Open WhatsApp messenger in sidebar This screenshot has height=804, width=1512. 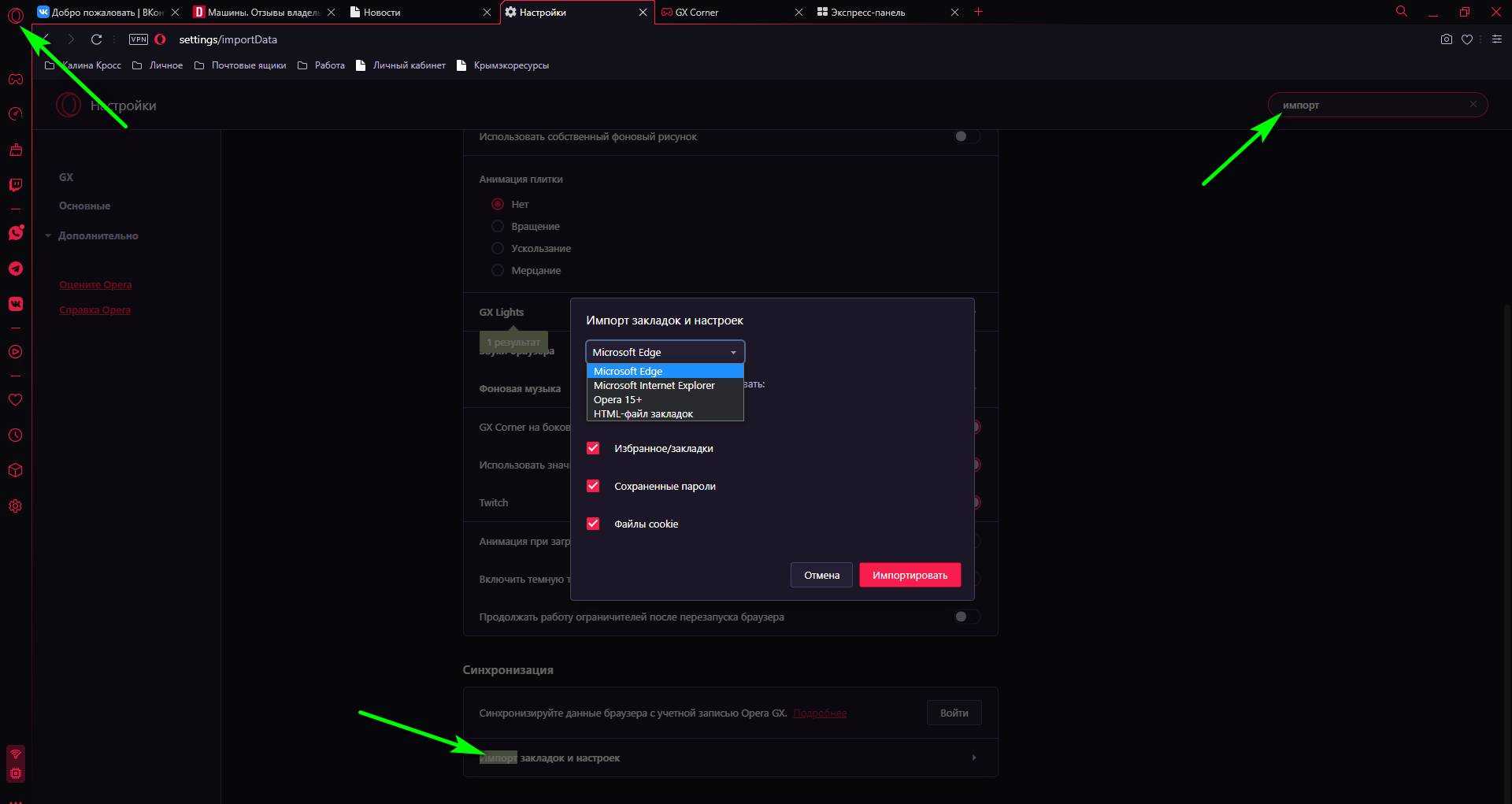[16, 233]
